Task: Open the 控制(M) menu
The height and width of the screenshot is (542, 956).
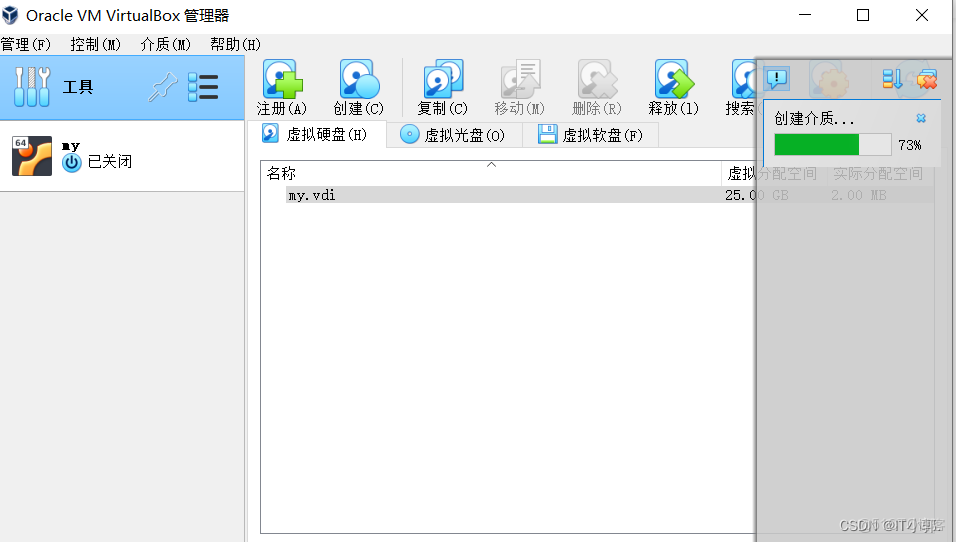Action: click(95, 45)
